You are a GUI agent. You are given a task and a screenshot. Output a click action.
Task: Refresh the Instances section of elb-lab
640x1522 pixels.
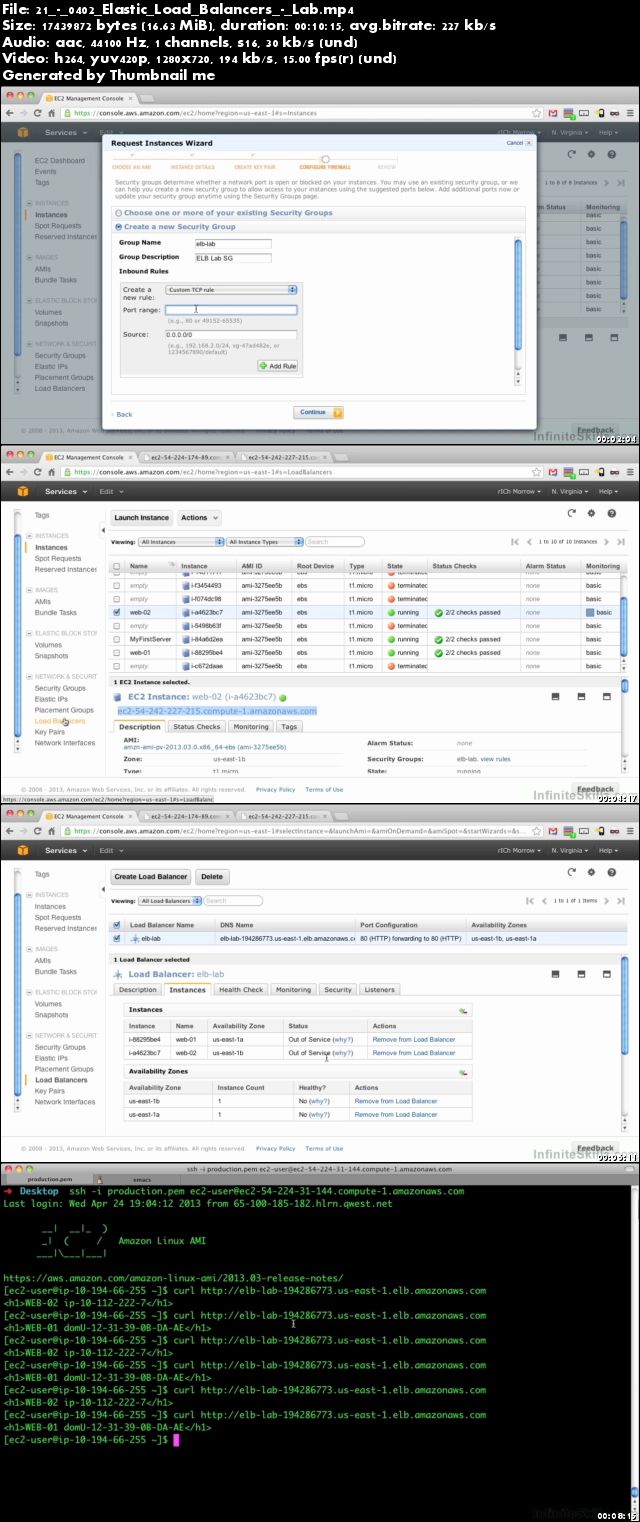(462, 1011)
